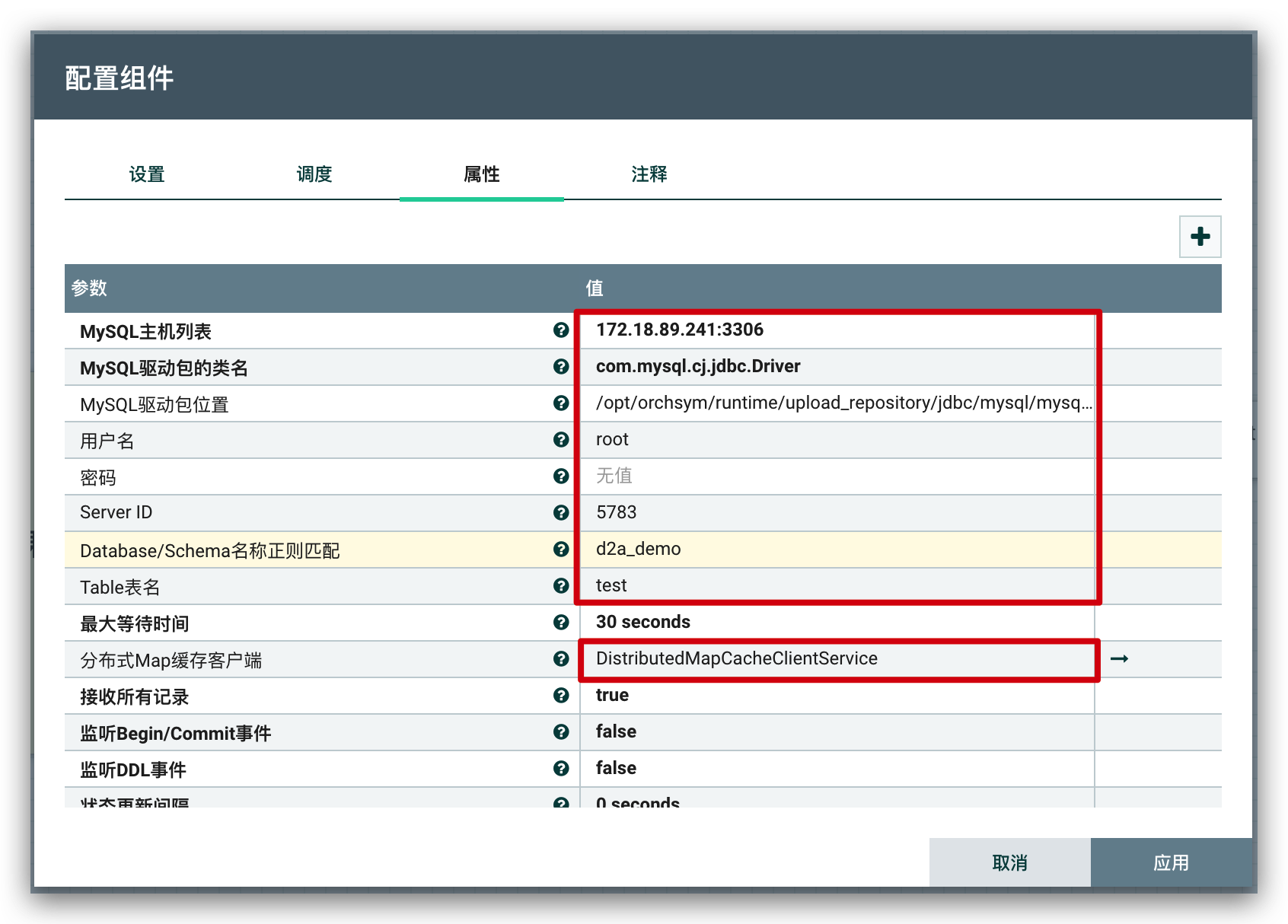The width and height of the screenshot is (1288, 924).
Task: Edit the MySQL host value 172.18.89.241:3306
Action: (x=836, y=330)
